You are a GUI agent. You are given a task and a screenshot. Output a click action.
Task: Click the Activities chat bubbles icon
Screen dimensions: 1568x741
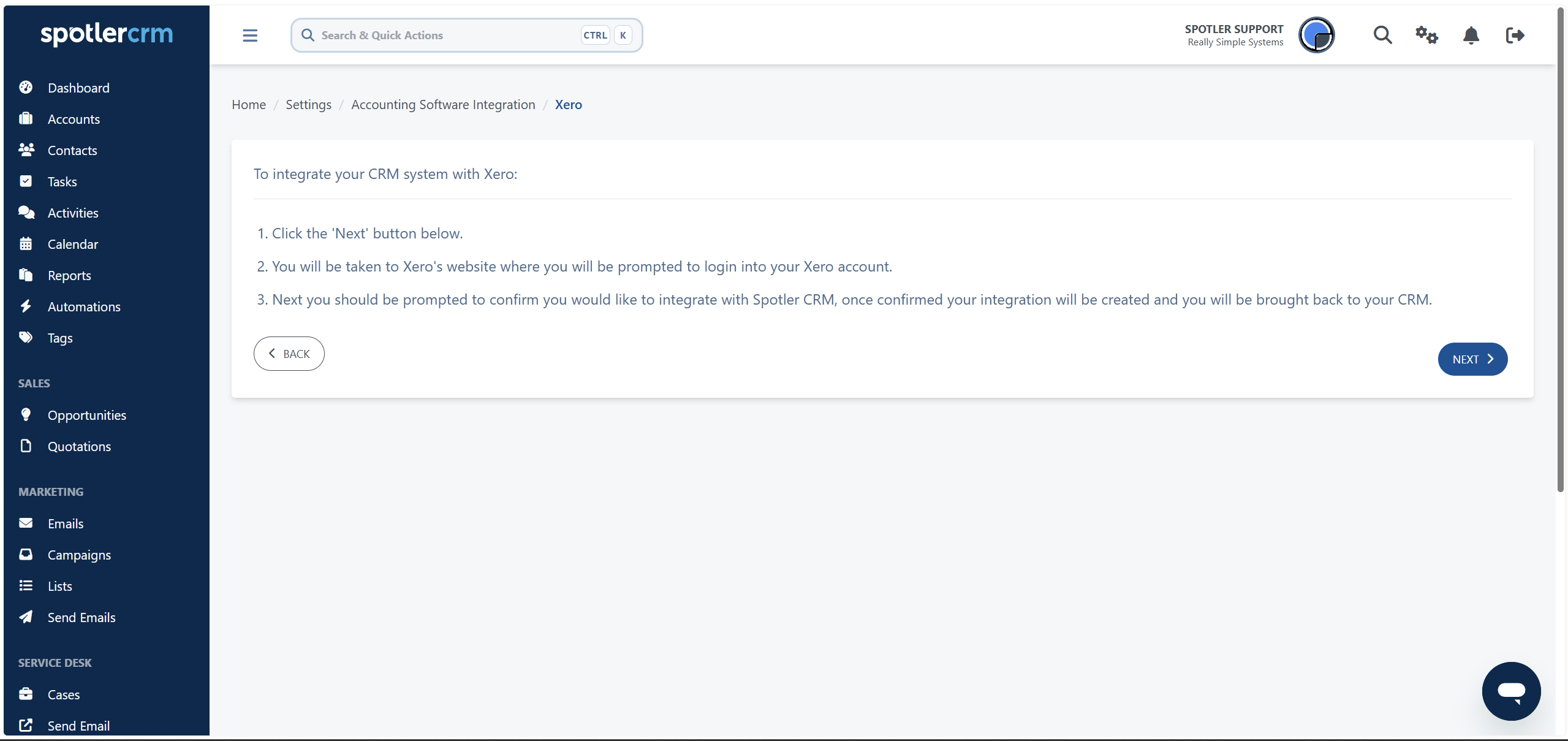tap(26, 213)
